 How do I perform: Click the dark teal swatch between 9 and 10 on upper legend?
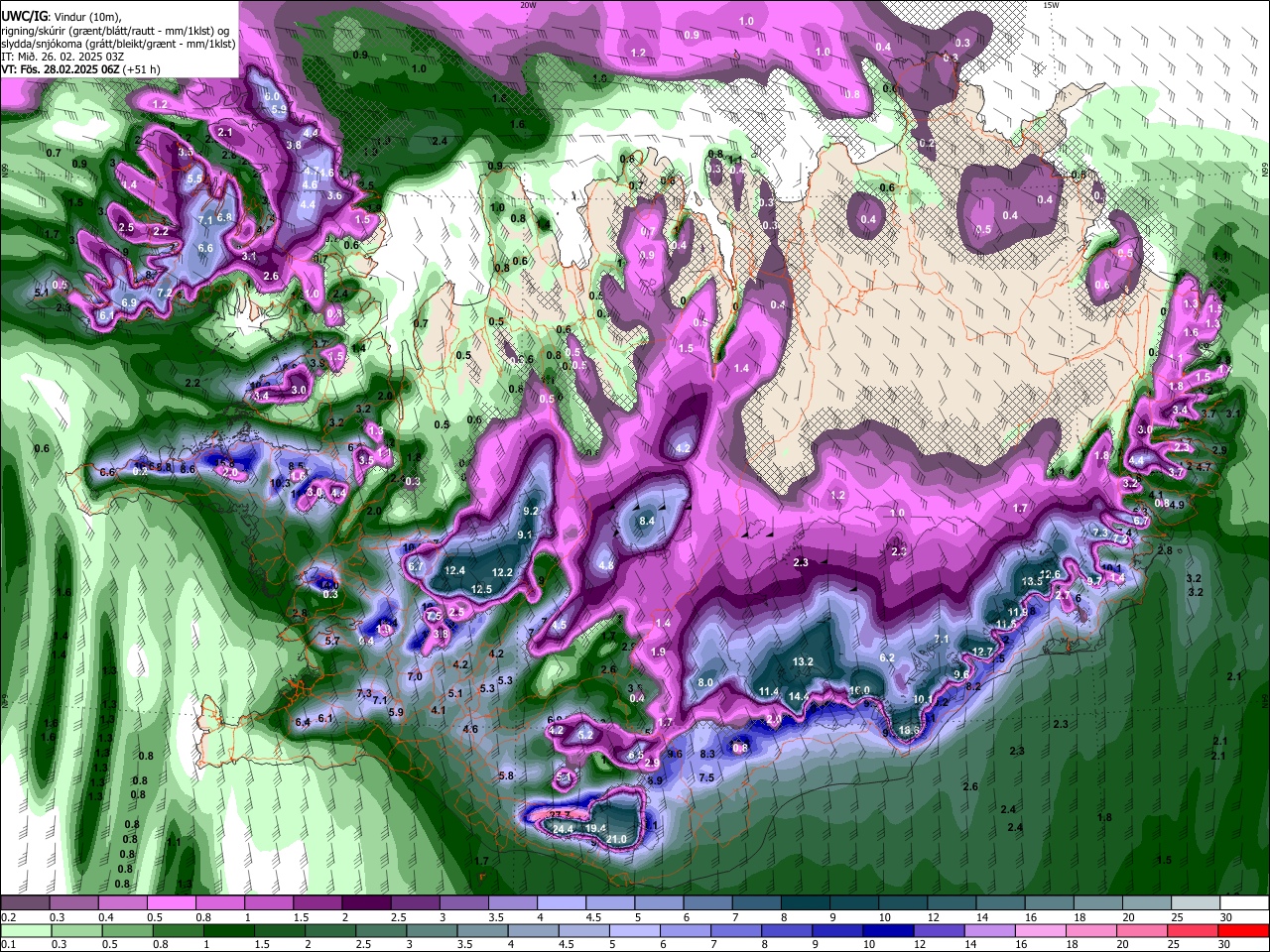click(854, 903)
